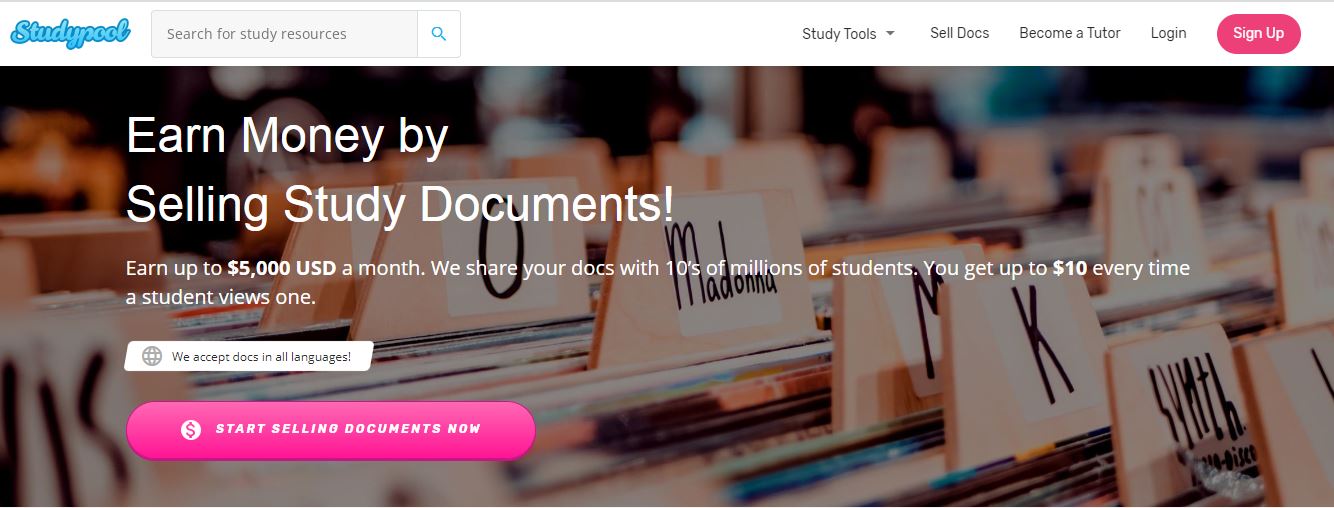Click the pink Sign Up button
Screen dimensions: 1334x508
(x=1258, y=33)
